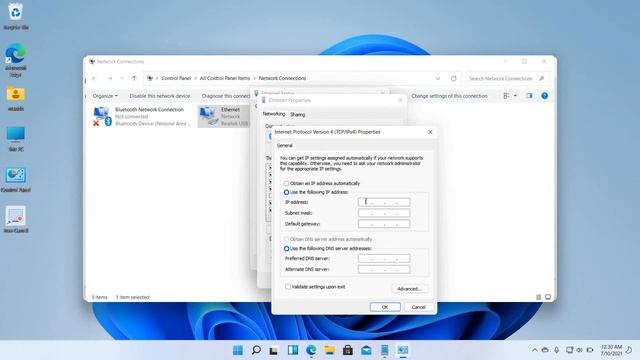Show hidden tray icons chevron
640x360 pixels.
point(534,350)
